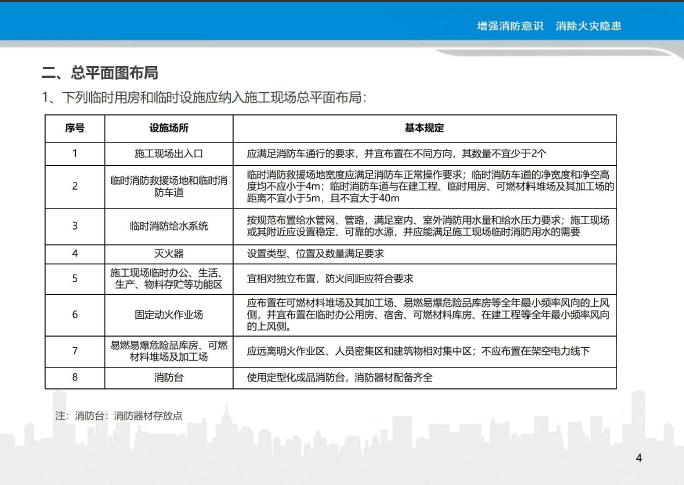
Task: Click the rule text 设置类型、位置及数量满足要求
Action: tap(315, 253)
